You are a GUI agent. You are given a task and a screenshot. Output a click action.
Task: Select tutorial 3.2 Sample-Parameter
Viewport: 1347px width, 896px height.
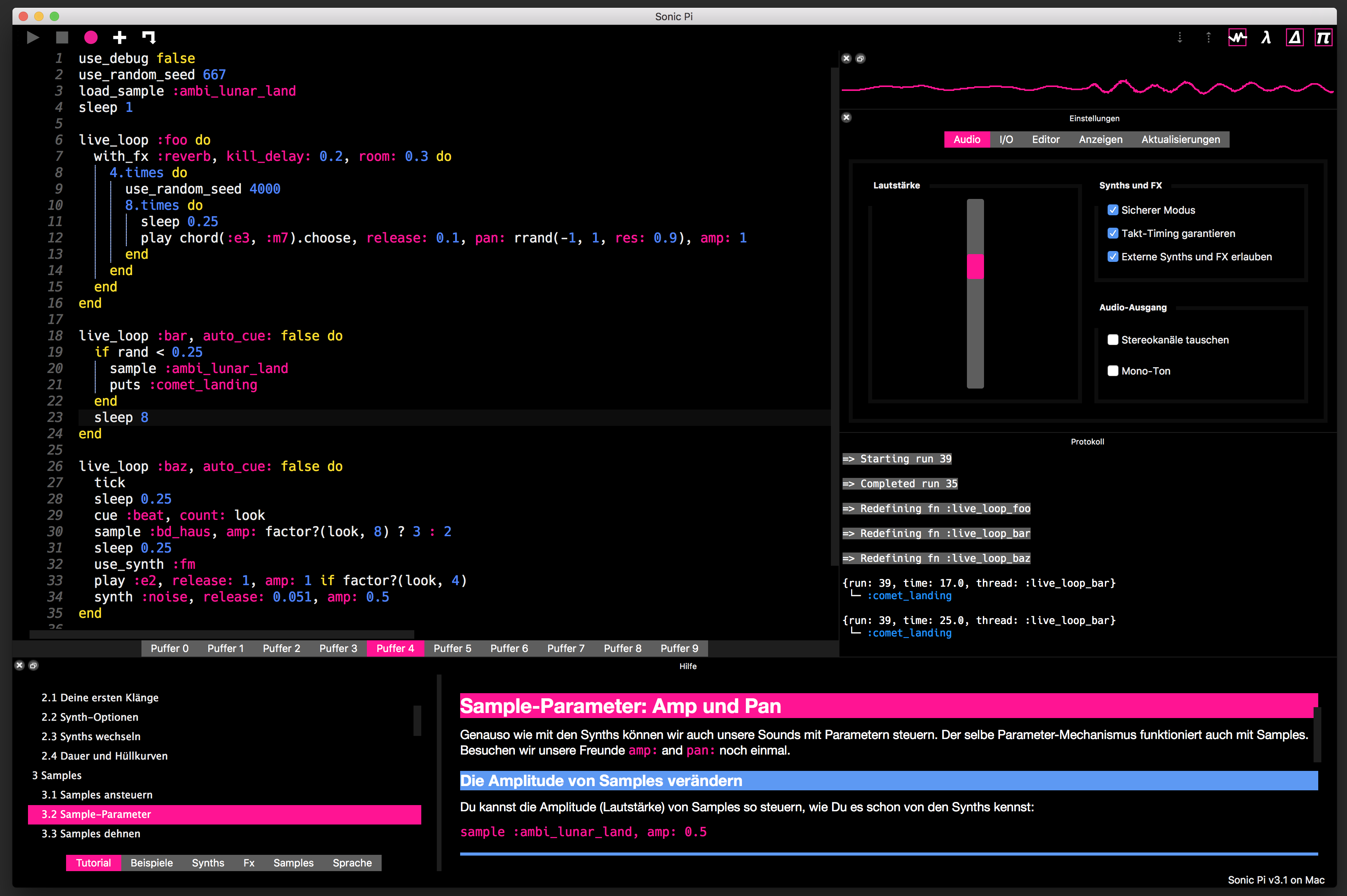coord(224,814)
